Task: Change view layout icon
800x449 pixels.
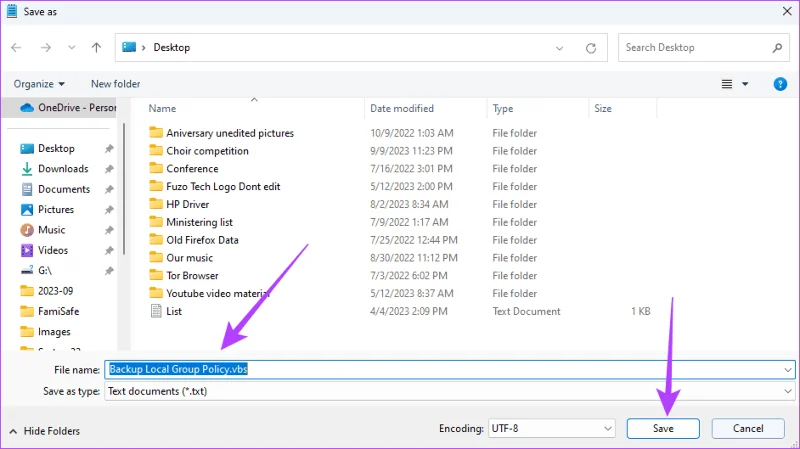Action: coord(727,84)
